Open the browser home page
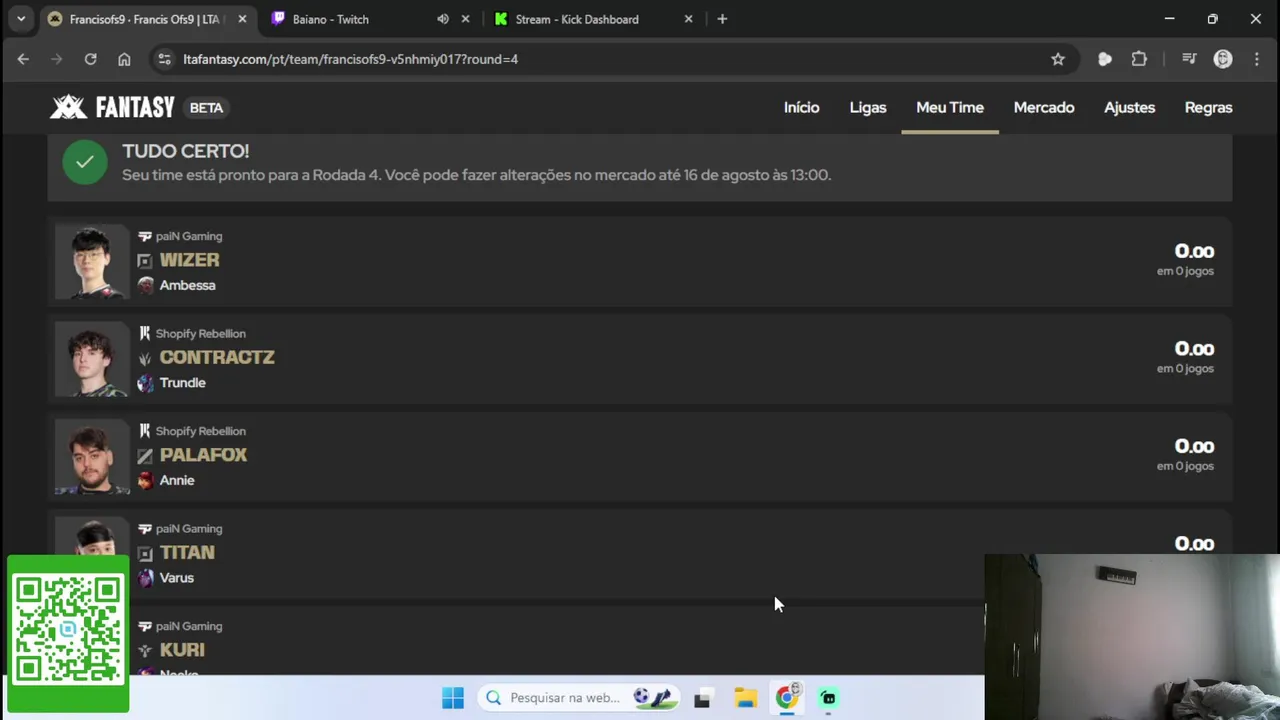Screen dimensions: 1280x720 click(x=124, y=59)
